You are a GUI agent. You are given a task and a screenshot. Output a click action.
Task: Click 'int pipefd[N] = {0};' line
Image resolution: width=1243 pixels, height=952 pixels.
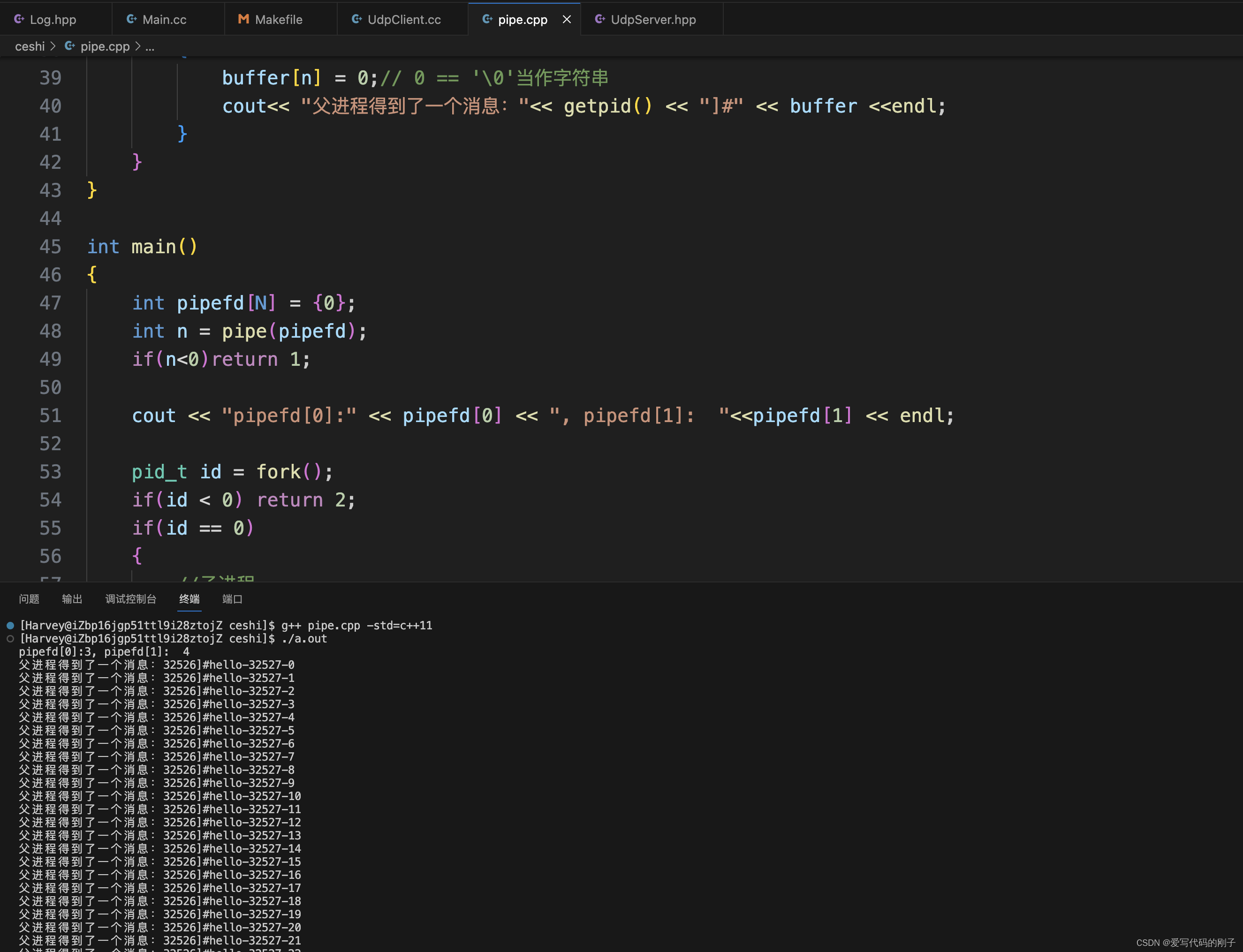(244, 302)
